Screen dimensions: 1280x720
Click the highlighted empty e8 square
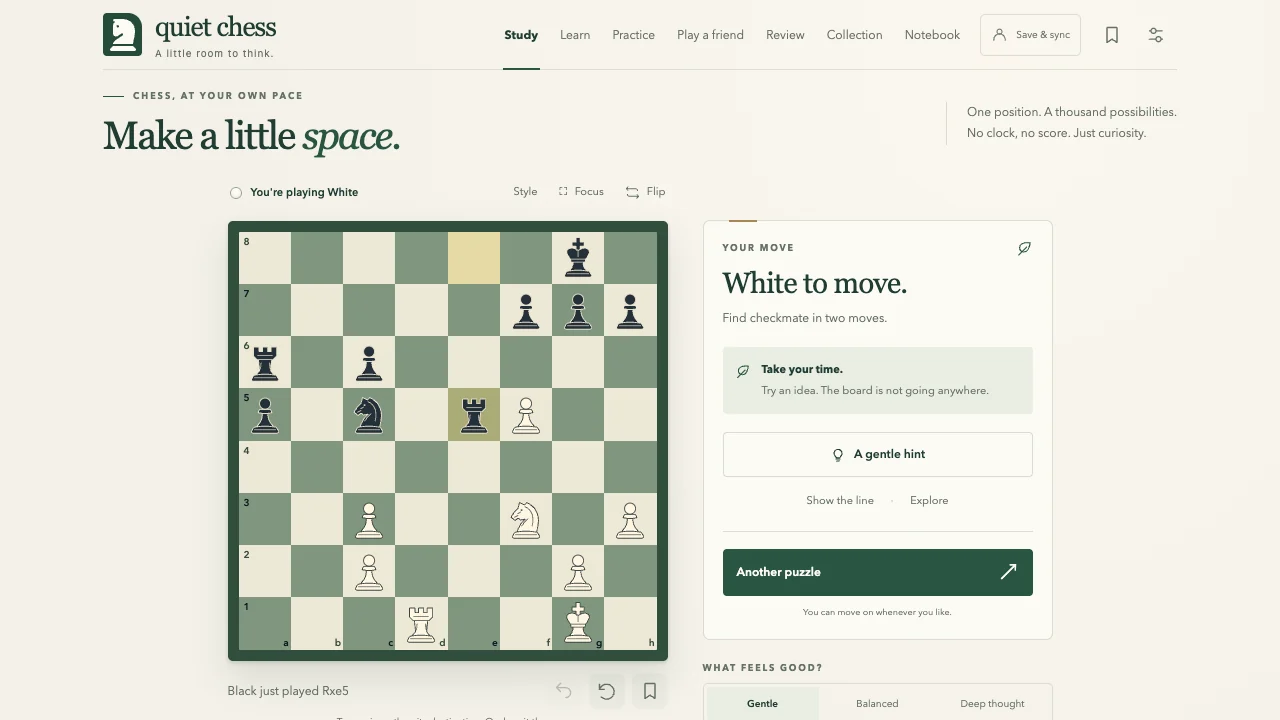474,258
